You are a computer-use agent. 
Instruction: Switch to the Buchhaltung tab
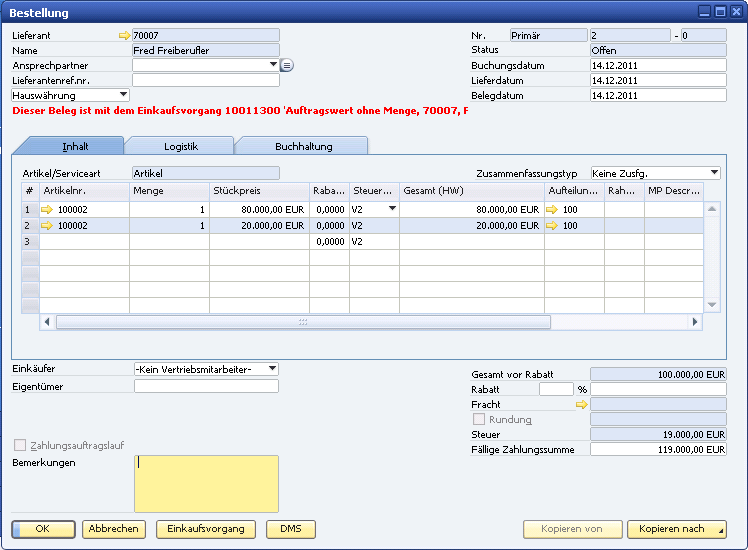303,146
